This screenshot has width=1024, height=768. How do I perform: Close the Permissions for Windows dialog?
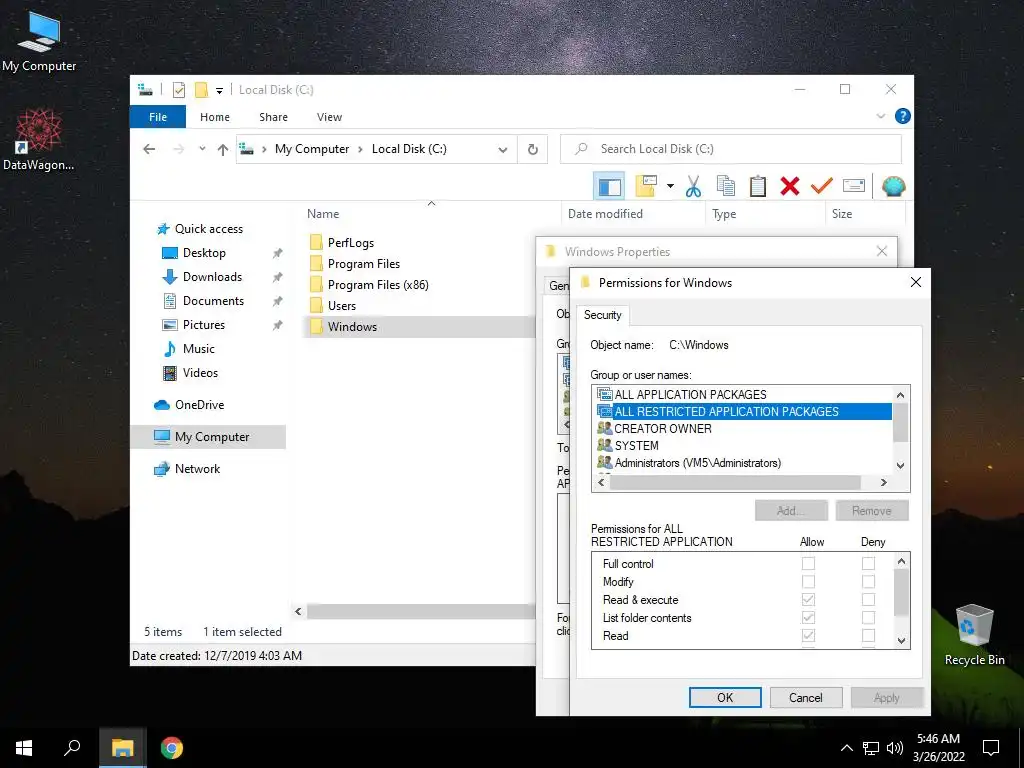916,282
